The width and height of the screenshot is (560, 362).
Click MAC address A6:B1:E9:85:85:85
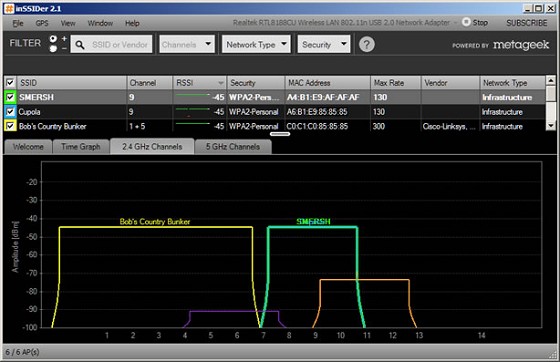(317, 112)
